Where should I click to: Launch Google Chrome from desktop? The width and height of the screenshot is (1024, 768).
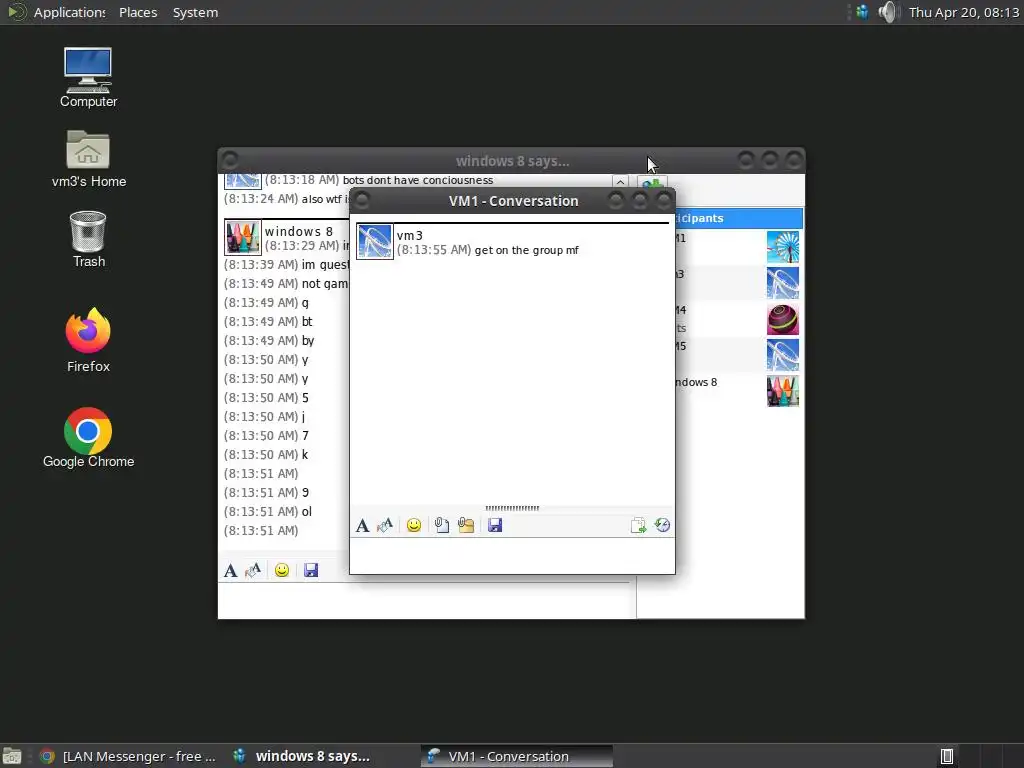(x=88, y=438)
